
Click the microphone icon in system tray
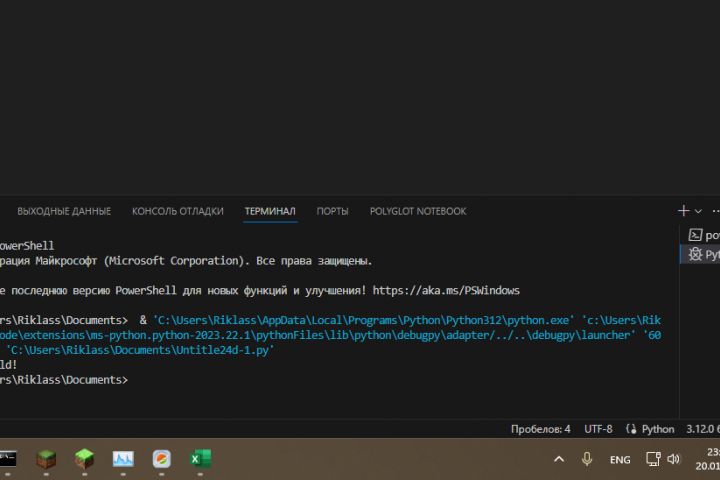coord(587,459)
